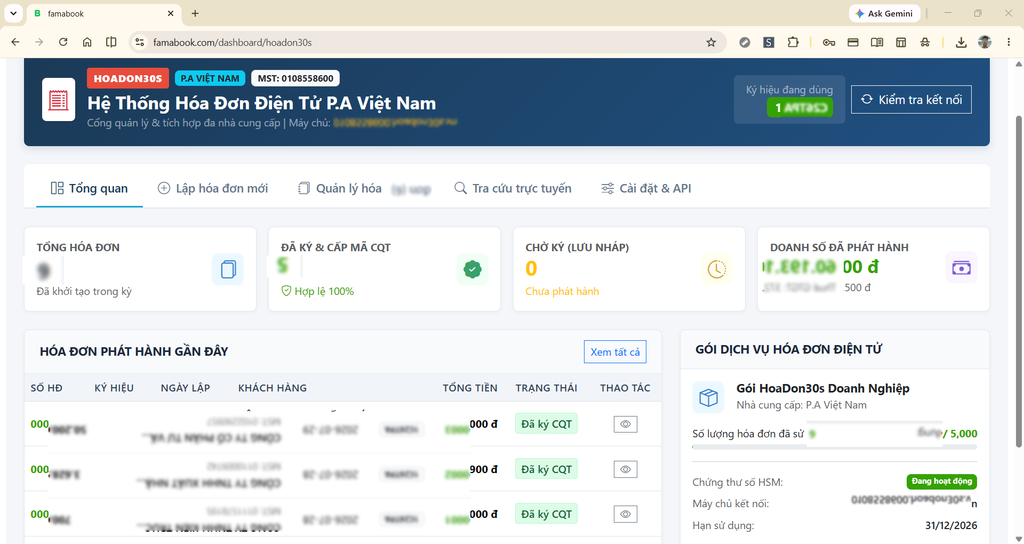Open the tab search dropdown arrow
This screenshot has height=544, width=1024.
(13, 13)
